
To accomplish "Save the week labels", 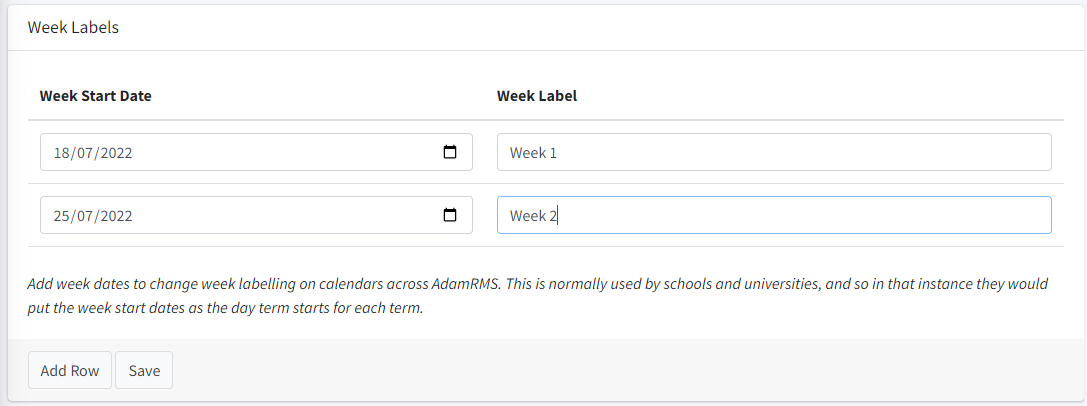I will coord(144,370).
